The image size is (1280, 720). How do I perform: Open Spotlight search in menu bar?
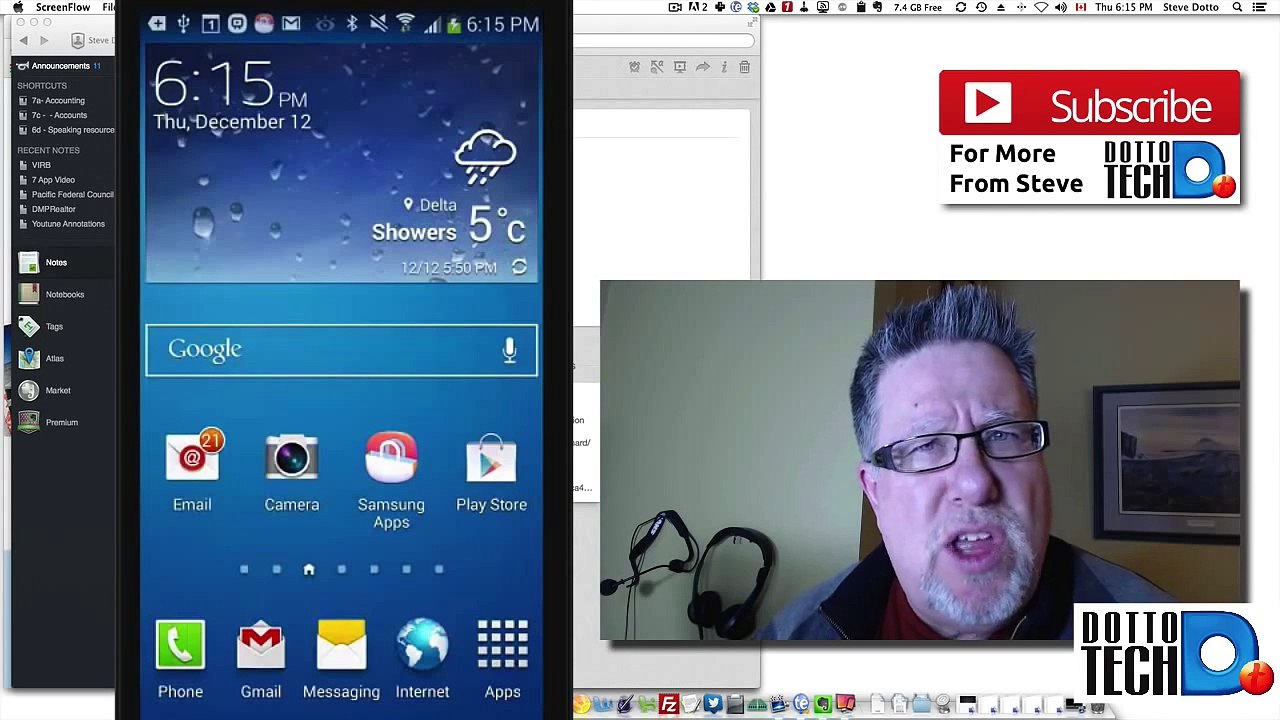pyautogui.click(x=1237, y=7)
